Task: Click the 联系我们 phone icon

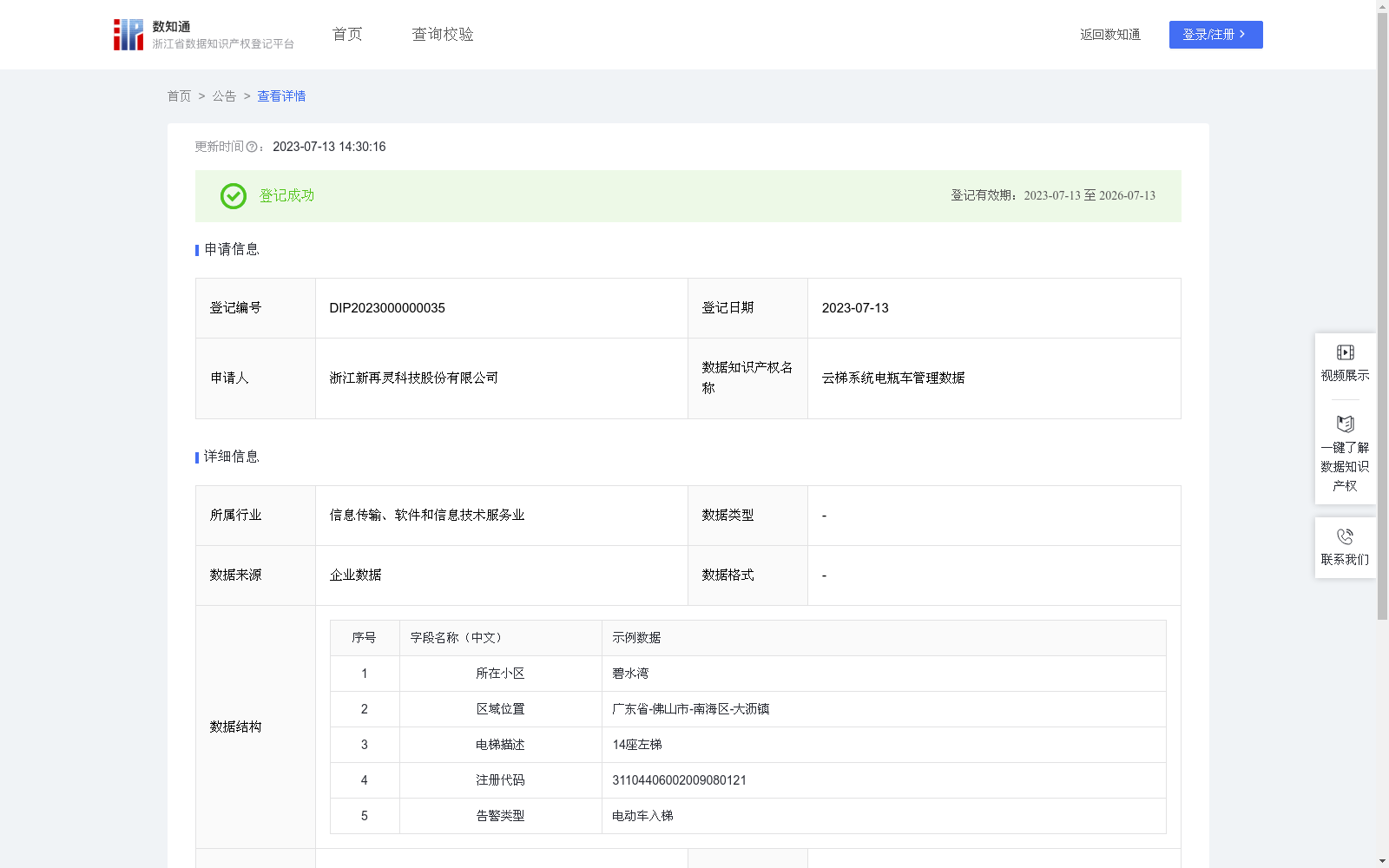Action: (1345, 536)
